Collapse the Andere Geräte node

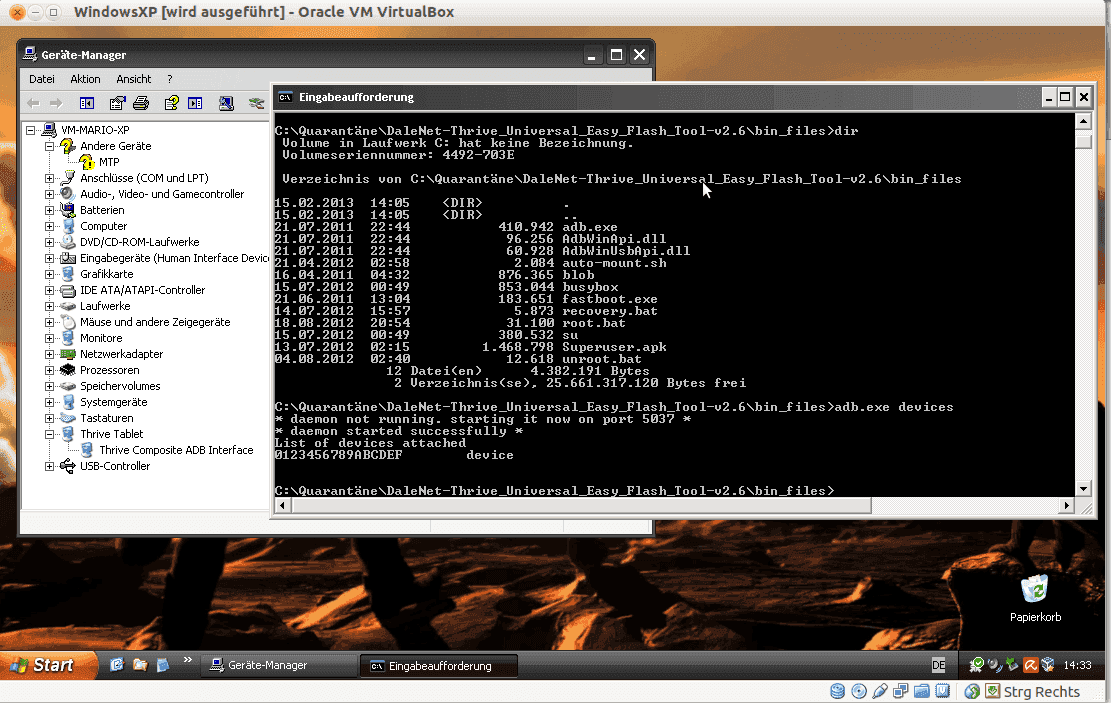[49, 147]
